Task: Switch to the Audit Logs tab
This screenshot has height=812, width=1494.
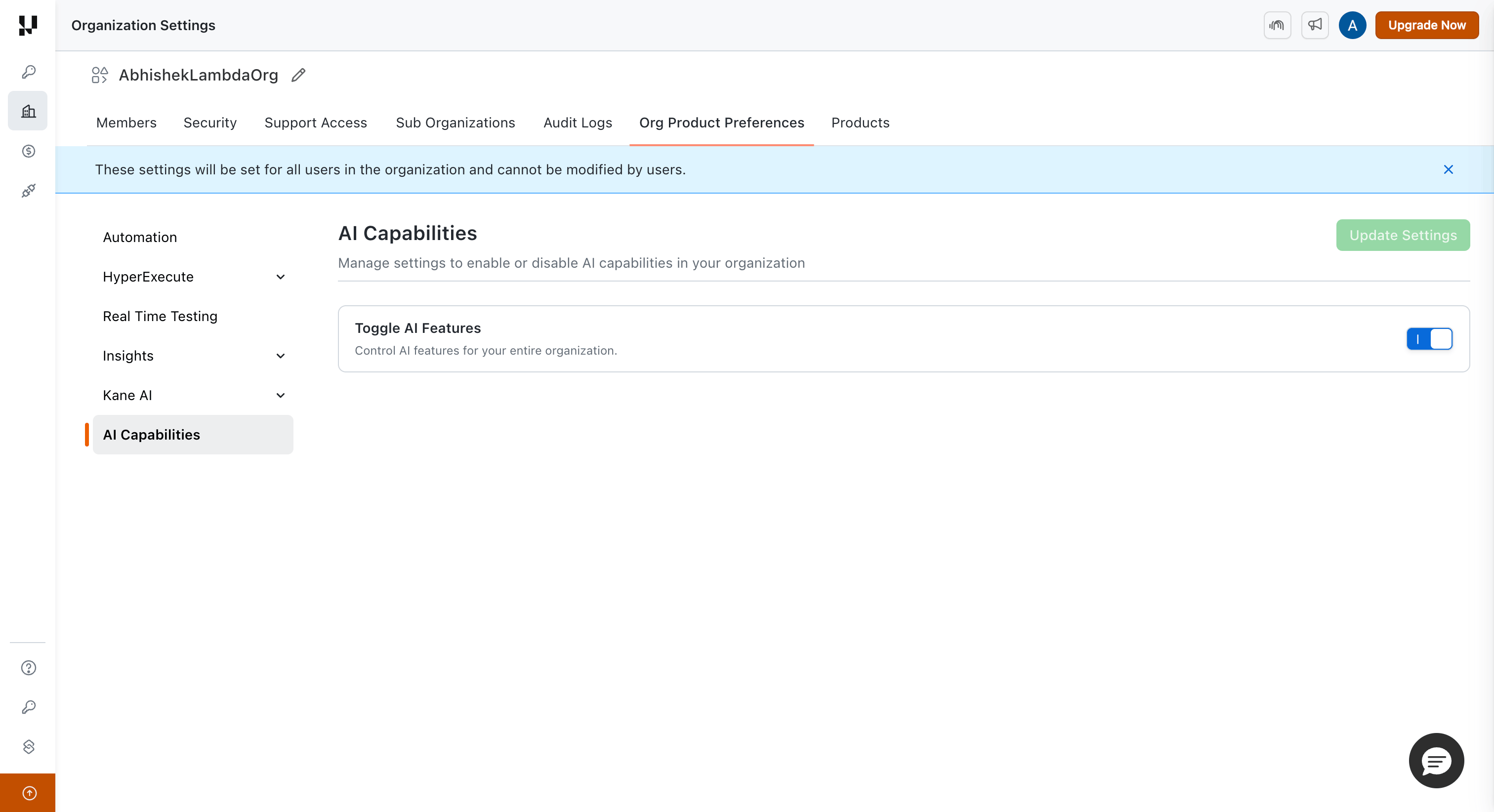Action: [x=578, y=122]
